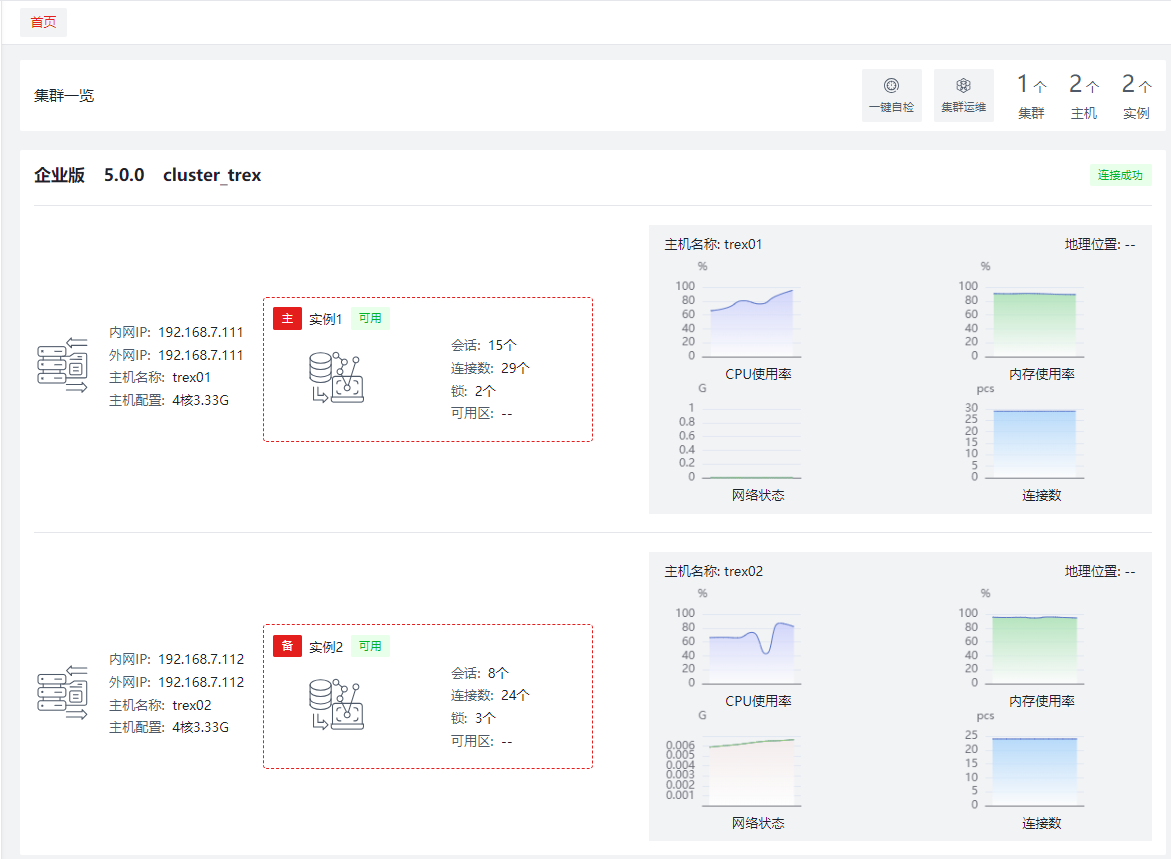Image resolution: width=1171 pixels, height=859 pixels.
Task: Click the 实例2 label
Action: [326, 647]
